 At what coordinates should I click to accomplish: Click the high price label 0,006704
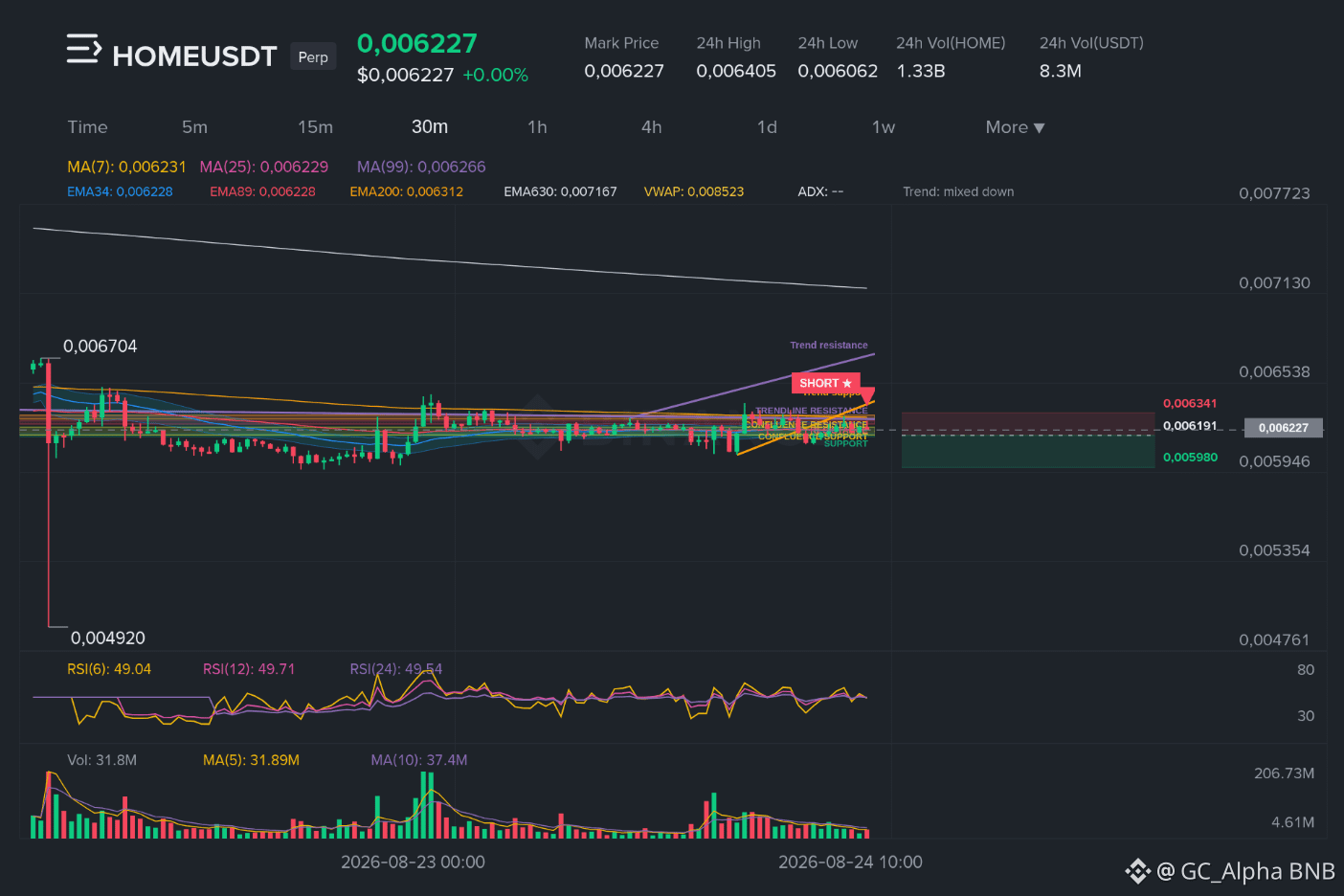coord(100,347)
